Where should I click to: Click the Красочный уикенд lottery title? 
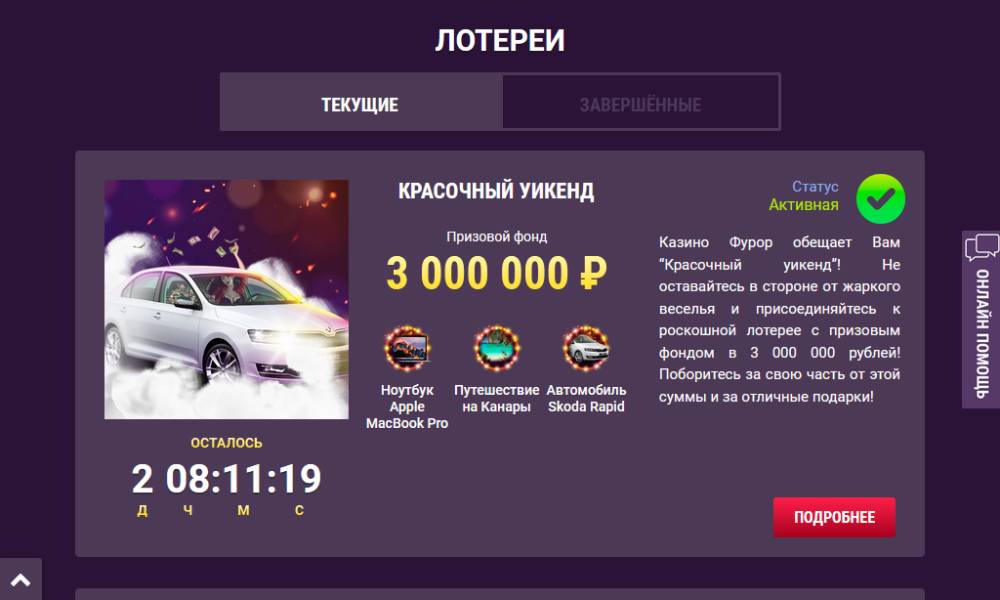[x=496, y=191]
